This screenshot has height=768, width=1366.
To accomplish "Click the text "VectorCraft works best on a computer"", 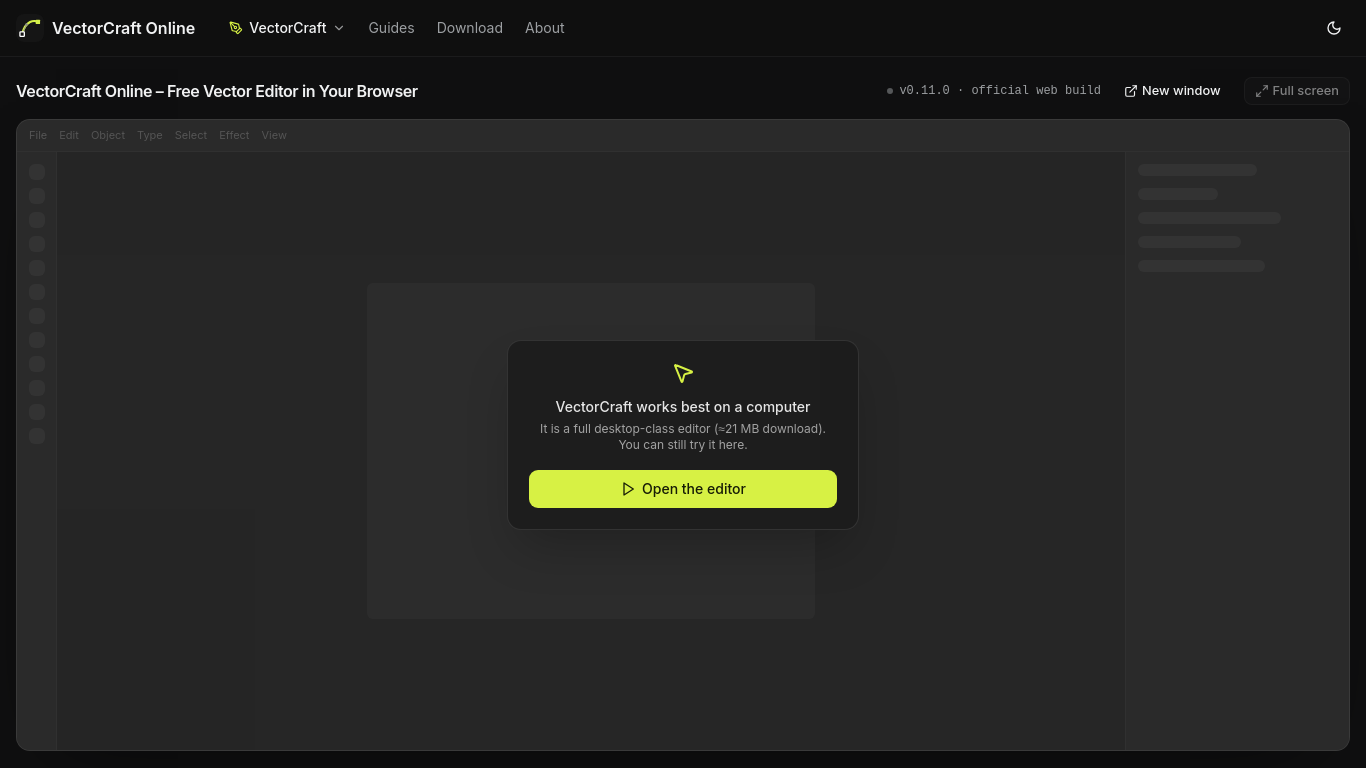I will tap(683, 407).
